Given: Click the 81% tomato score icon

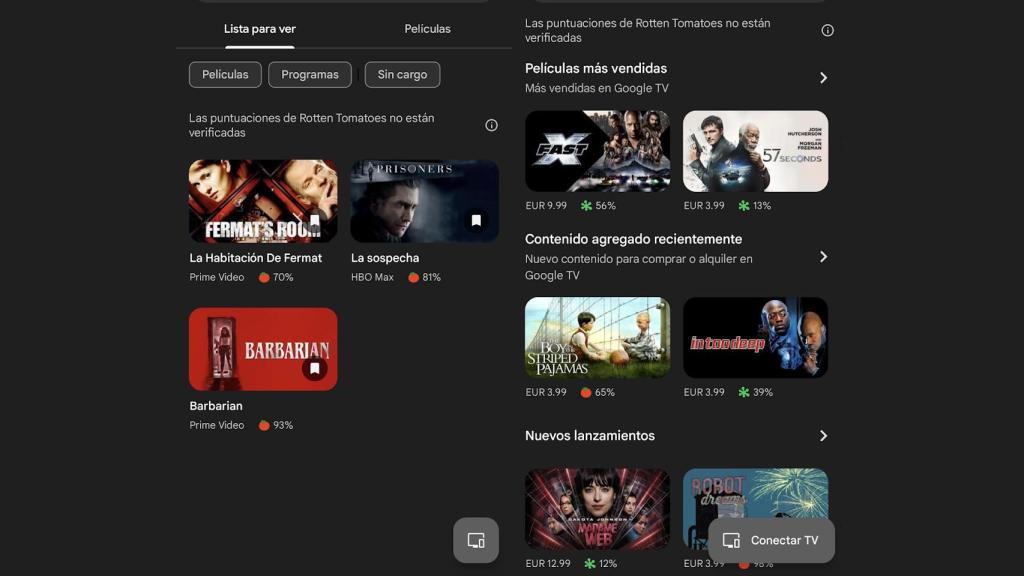Looking at the screenshot, I should (413, 278).
